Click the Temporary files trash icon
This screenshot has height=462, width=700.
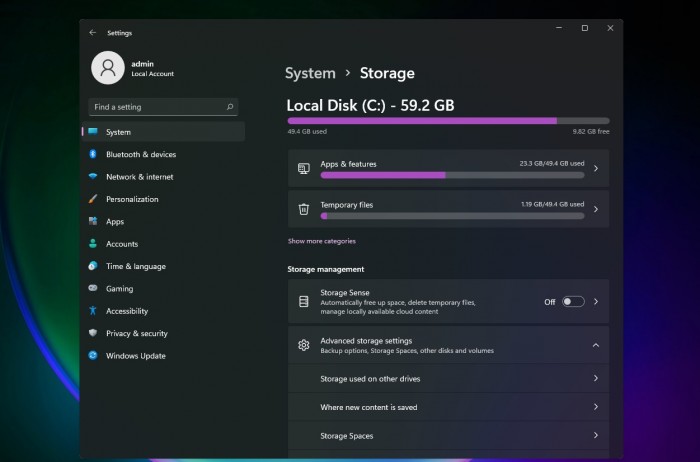tap(304, 209)
